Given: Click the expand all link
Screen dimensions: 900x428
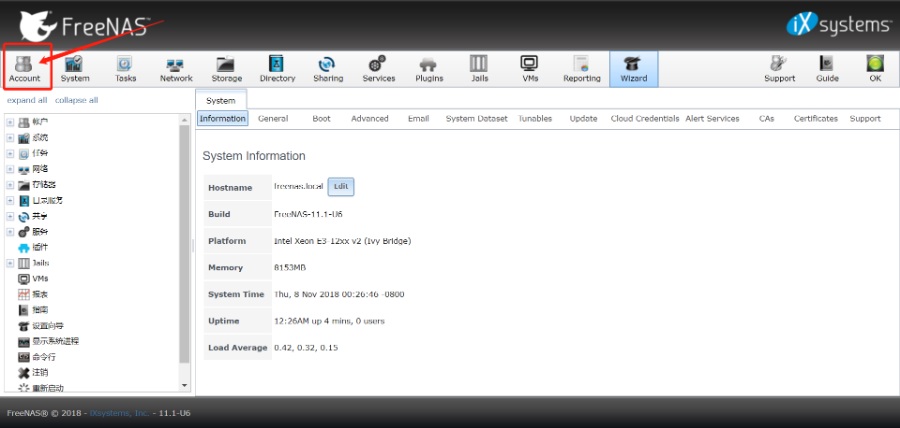Looking at the screenshot, I should 27,100.
